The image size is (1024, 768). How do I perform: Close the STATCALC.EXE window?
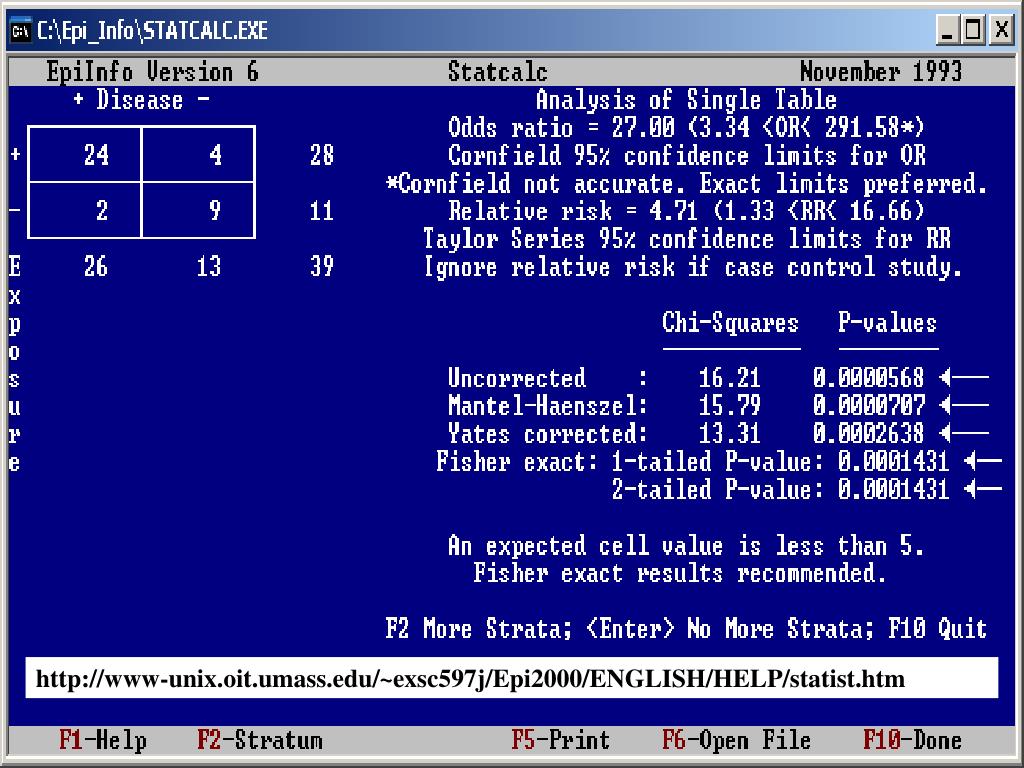pyautogui.click(x=1001, y=30)
